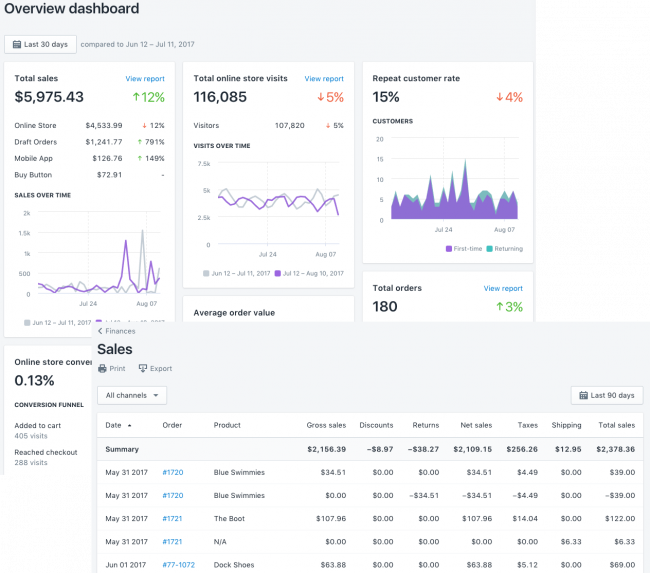This screenshot has height=573, width=650.
Task: Click the calendar icon on Last 90 days
Action: click(582, 395)
